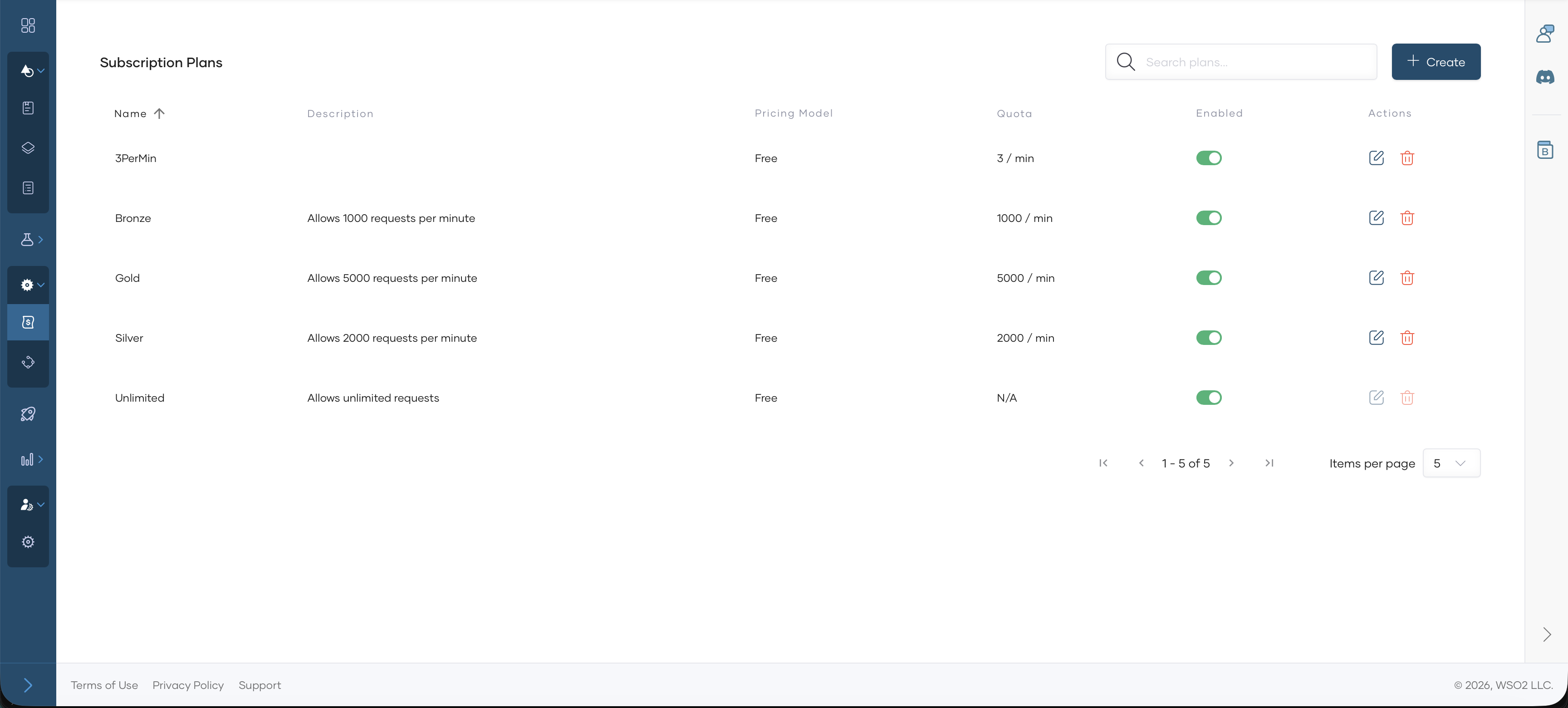The height and width of the screenshot is (708, 1568).
Task: Open the Privacy Policy link in the footer
Action: pyautogui.click(x=187, y=685)
